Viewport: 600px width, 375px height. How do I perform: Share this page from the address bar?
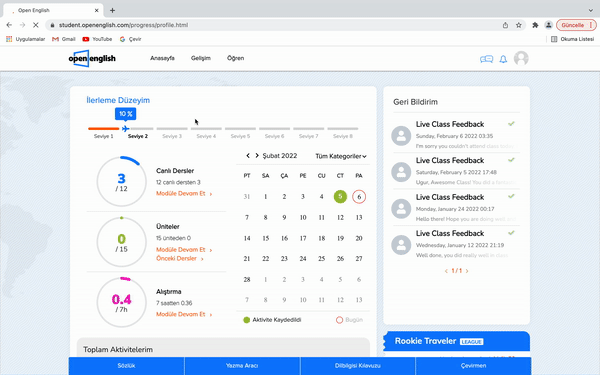[x=505, y=25]
